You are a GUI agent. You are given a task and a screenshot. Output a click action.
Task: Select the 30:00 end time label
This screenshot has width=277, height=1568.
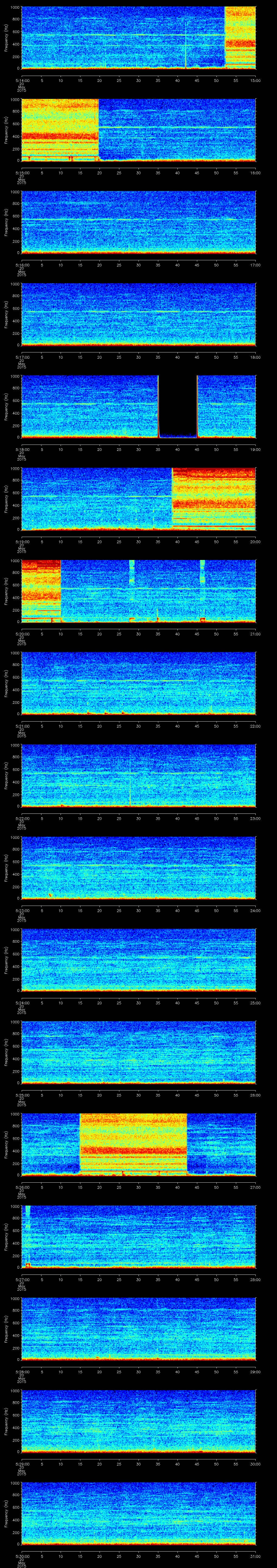[255, 1464]
